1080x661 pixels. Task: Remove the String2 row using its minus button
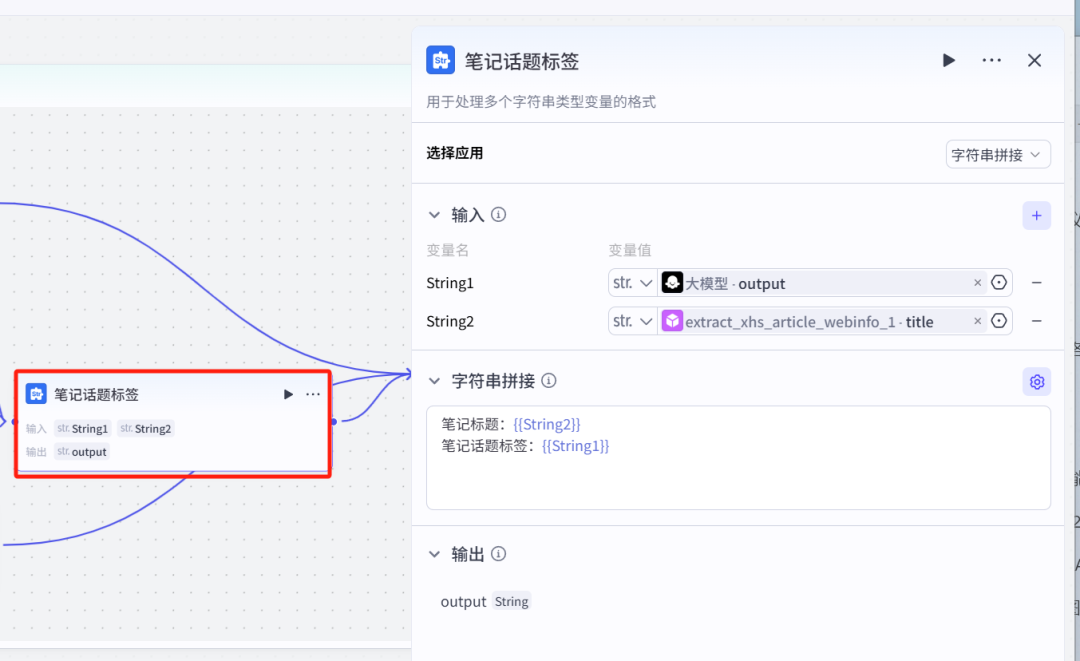point(1037,321)
